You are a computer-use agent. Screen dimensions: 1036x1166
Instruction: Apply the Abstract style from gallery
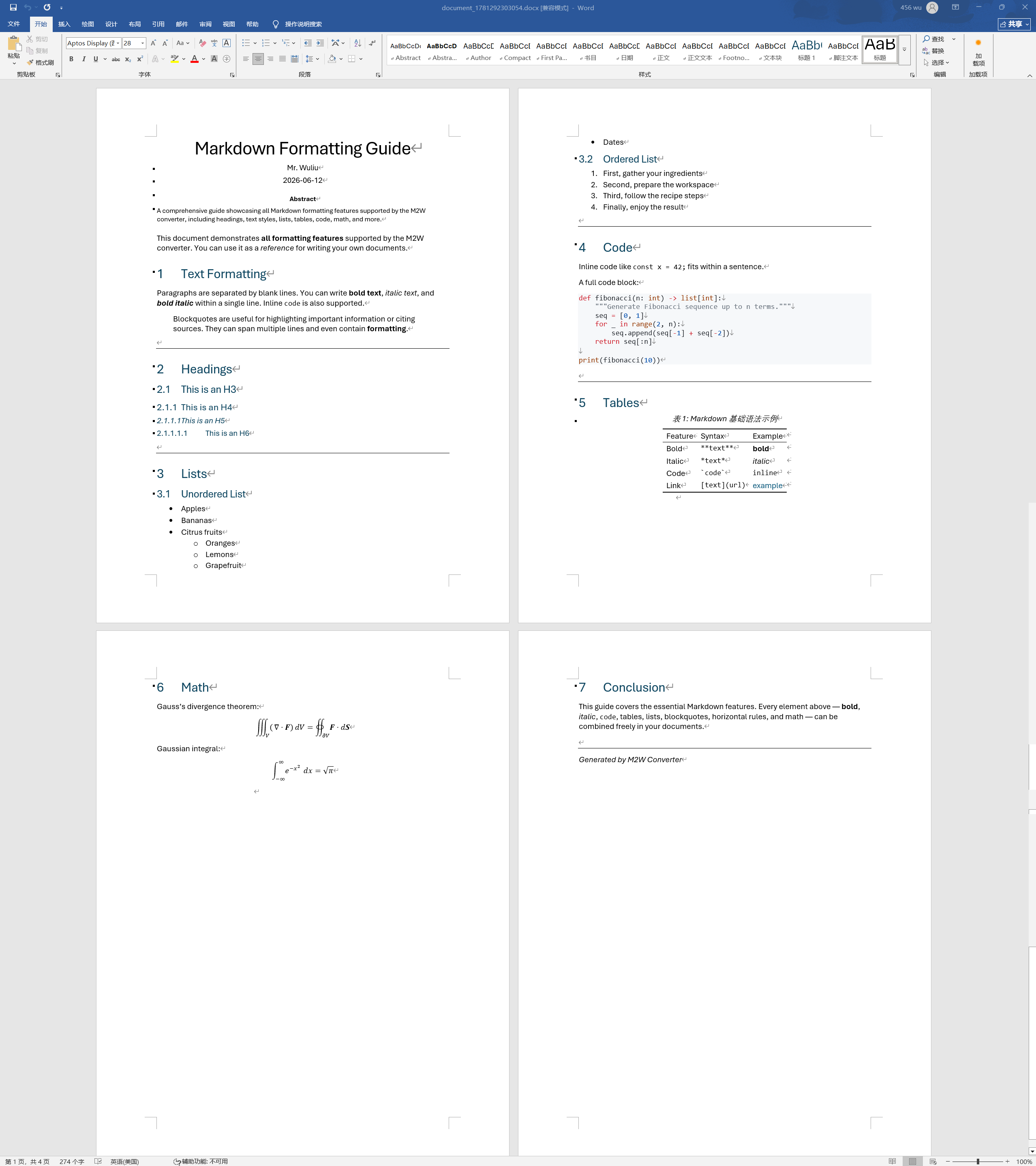[405, 51]
